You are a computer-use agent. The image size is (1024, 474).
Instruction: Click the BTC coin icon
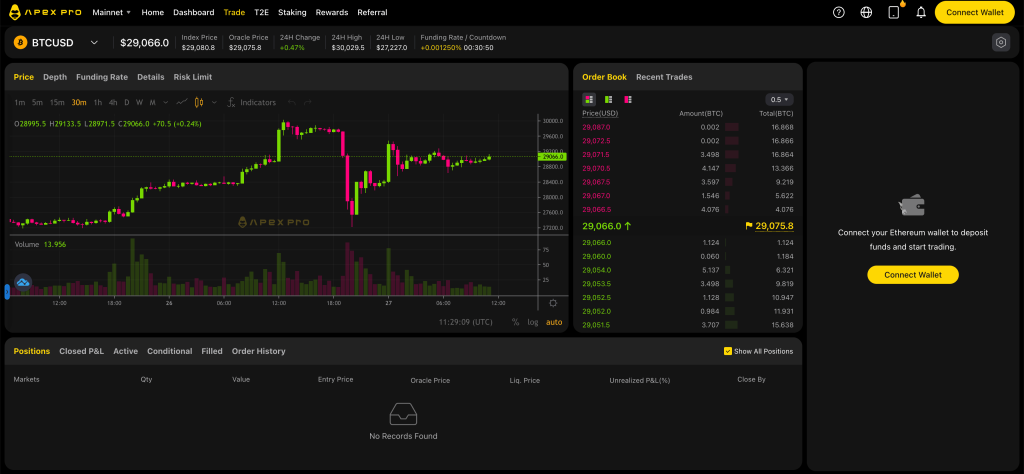(20, 42)
